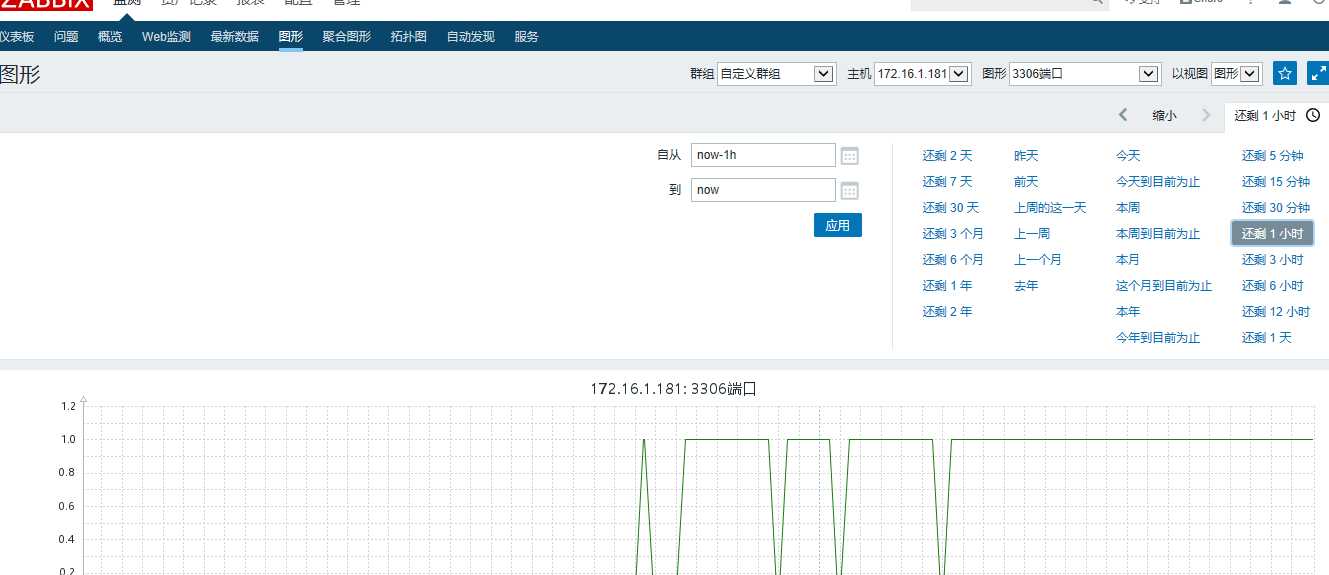Select 上一个月 time range
This screenshot has width=1329, height=575.
point(1038,260)
